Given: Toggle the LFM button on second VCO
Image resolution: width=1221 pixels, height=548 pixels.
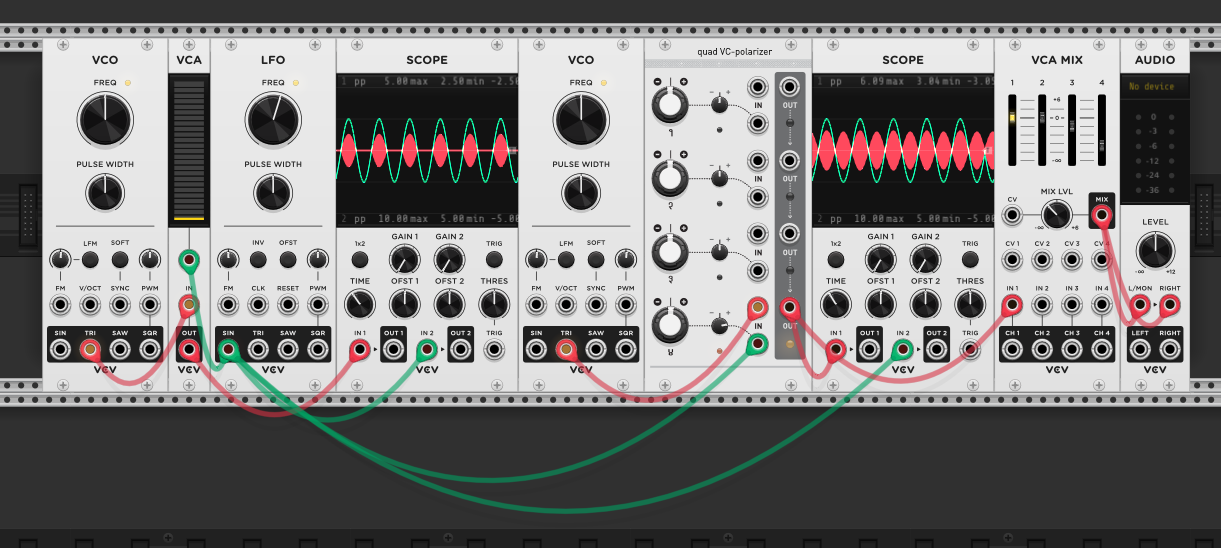Looking at the screenshot, I should [x=566, y=260].
